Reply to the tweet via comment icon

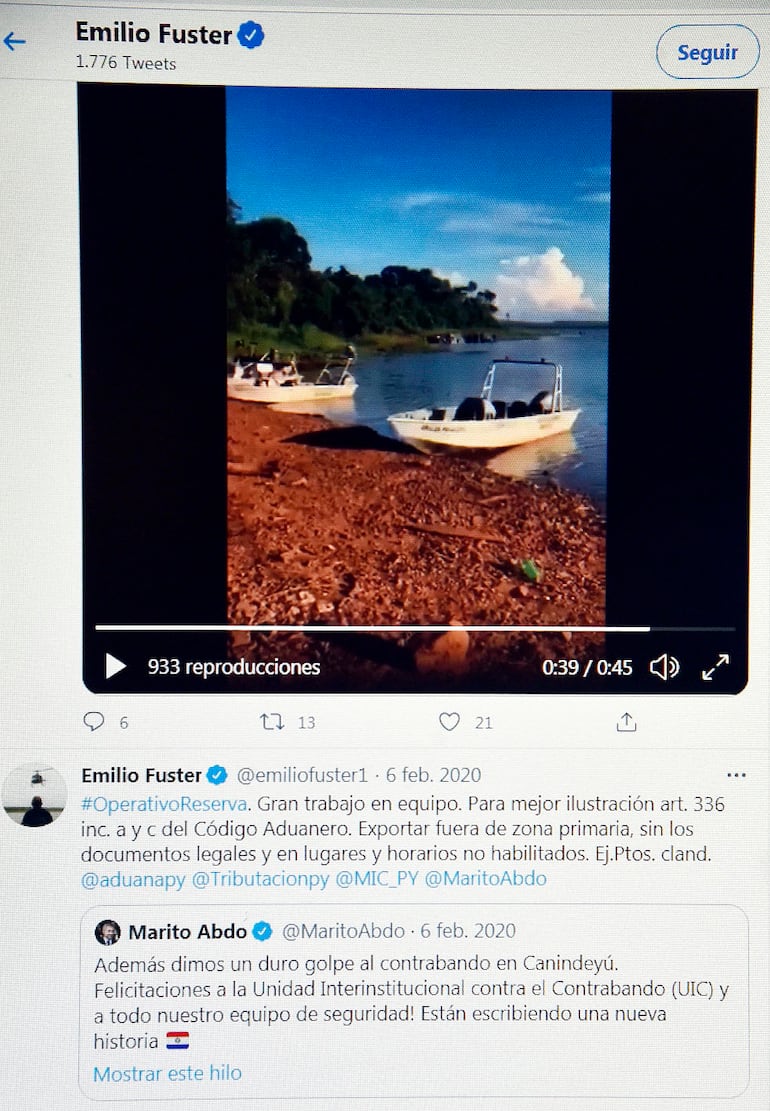point(94,721)
